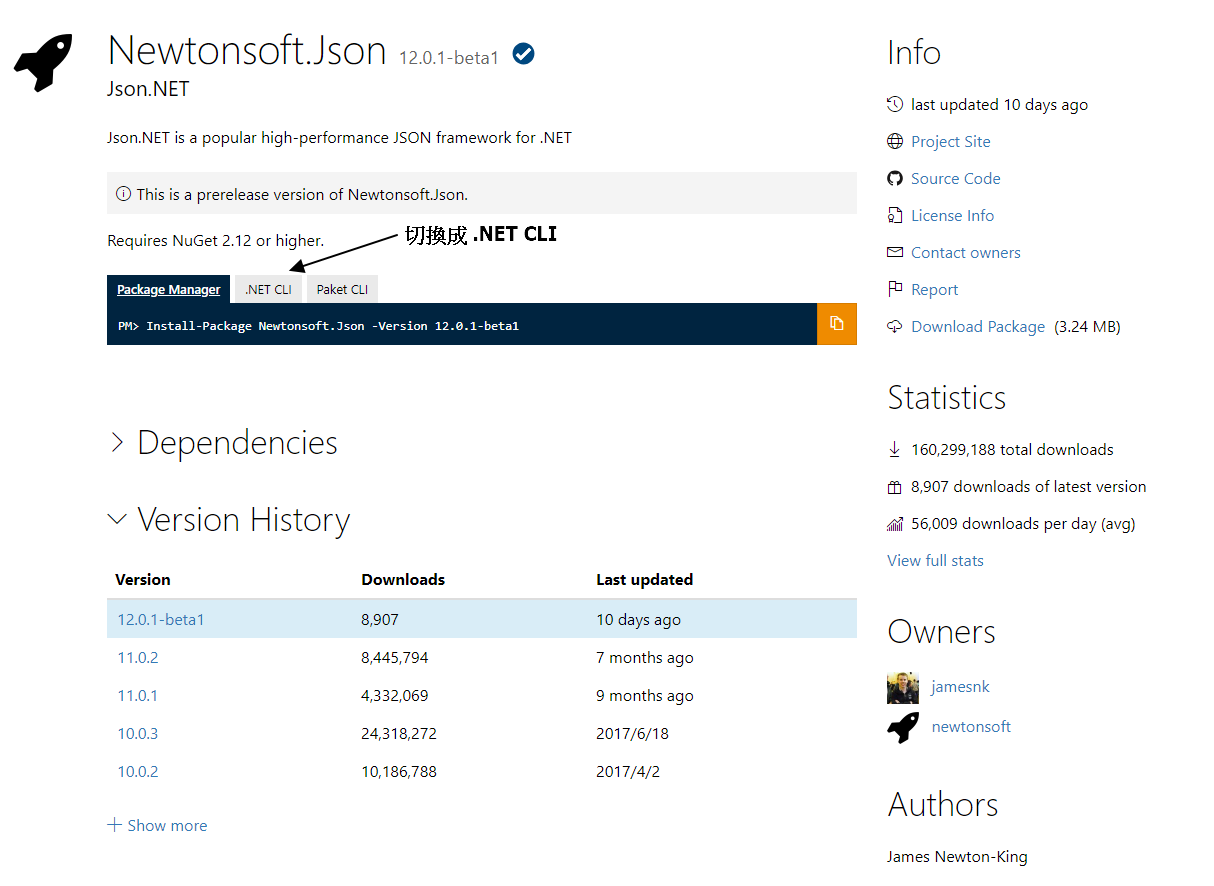Image resolution: width=1214 pixels, height=886 pixels.
Task: Select the Package Manager tab
Action: [169, 289]
